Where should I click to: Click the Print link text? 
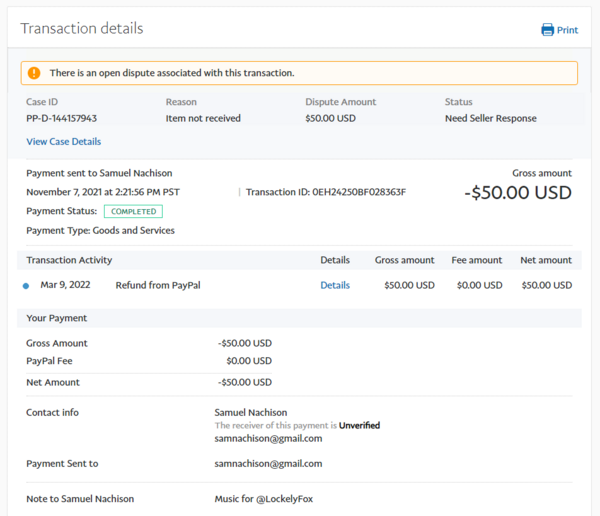coord(567,30)
